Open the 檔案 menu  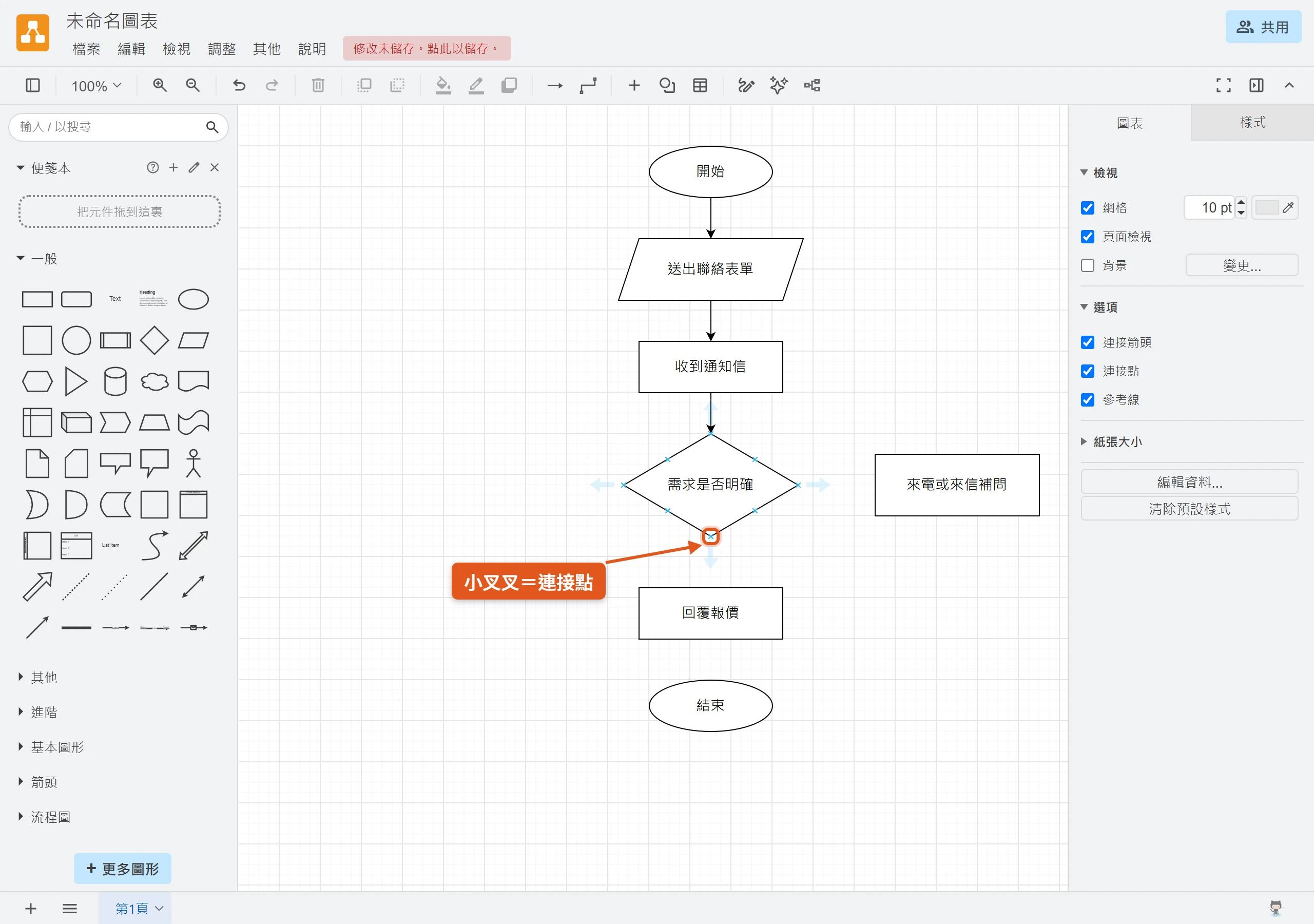click(x=86, y=49)
